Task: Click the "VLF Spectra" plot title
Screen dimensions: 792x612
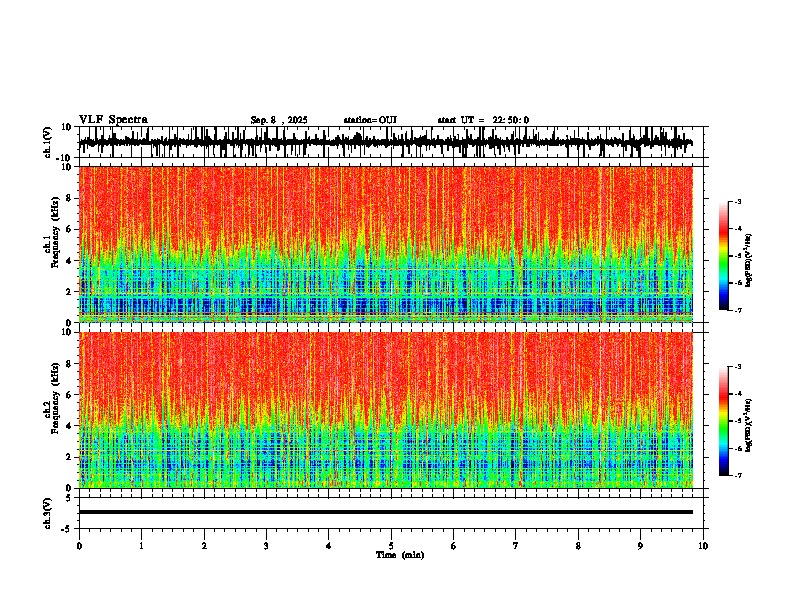Action: (113, 120)
